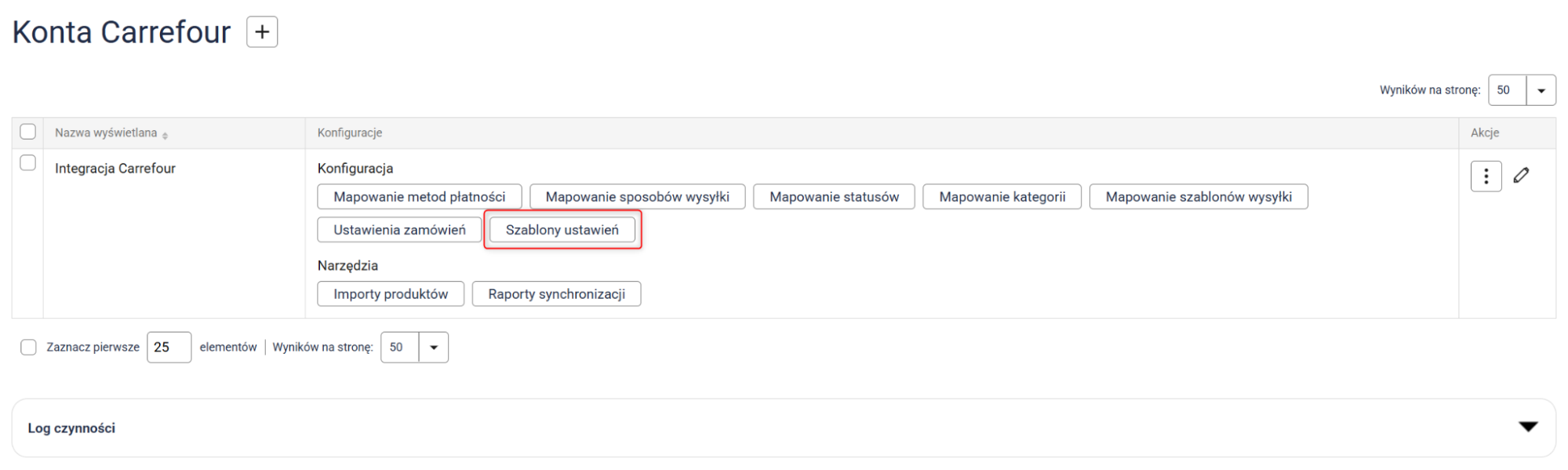Enable the Zaznacz pierwsze checkbox
The image size is (1568, 470).
[x=28, y=348]
